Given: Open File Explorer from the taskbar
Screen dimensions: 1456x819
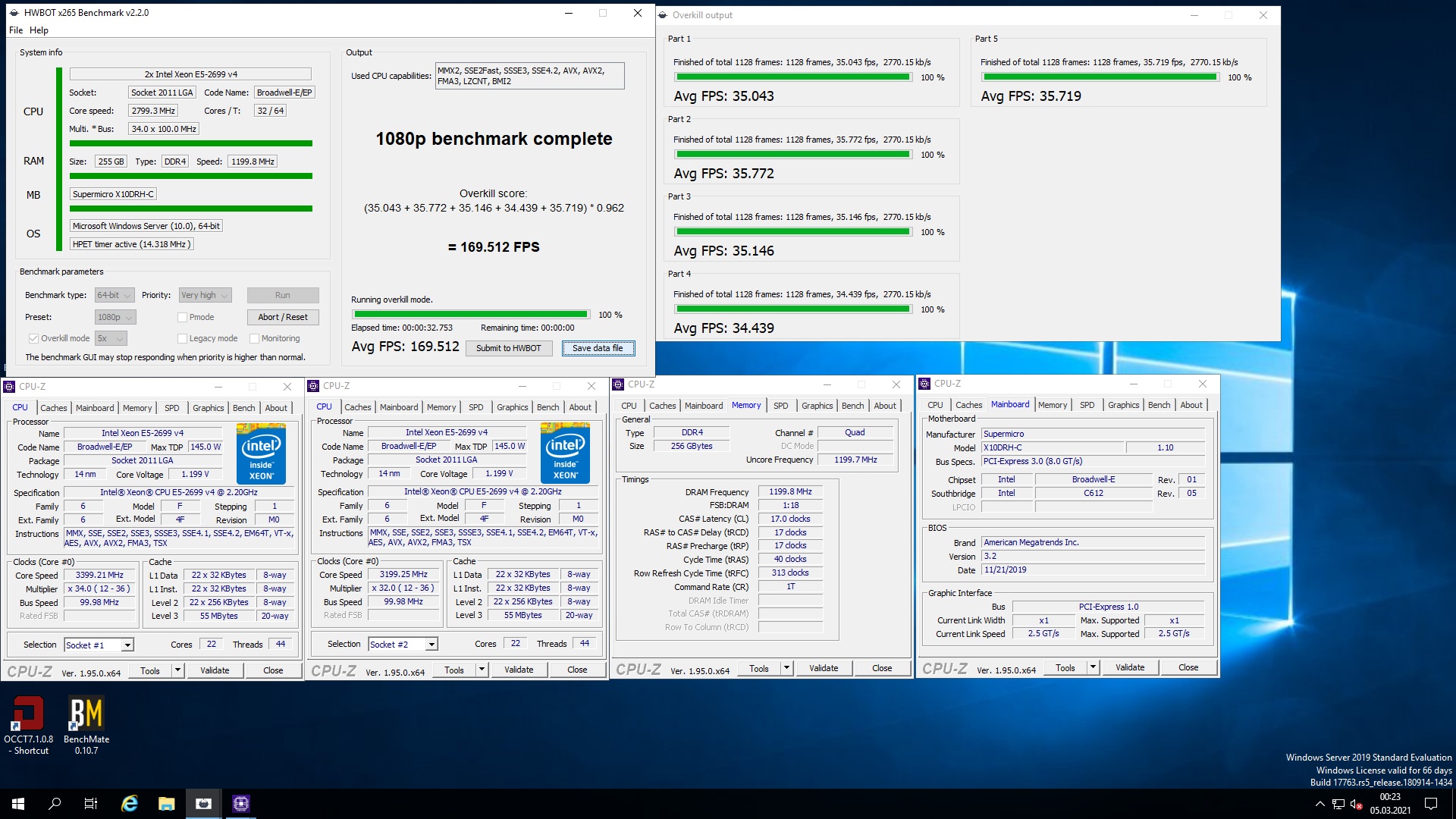Looking at the screenshot, I should point(167,804).
